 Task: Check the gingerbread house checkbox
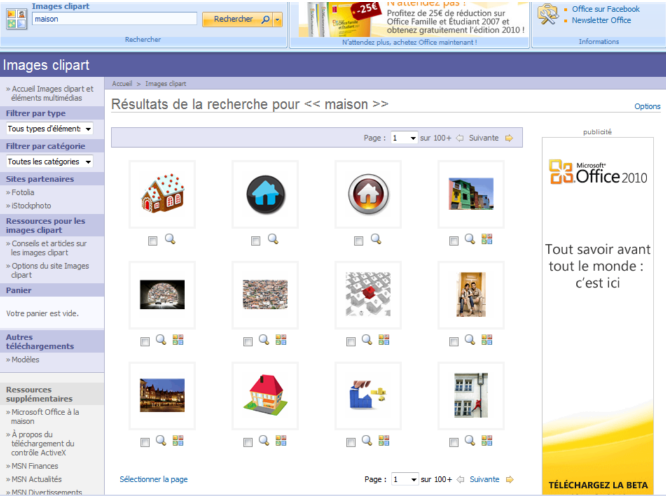[152, 241]
